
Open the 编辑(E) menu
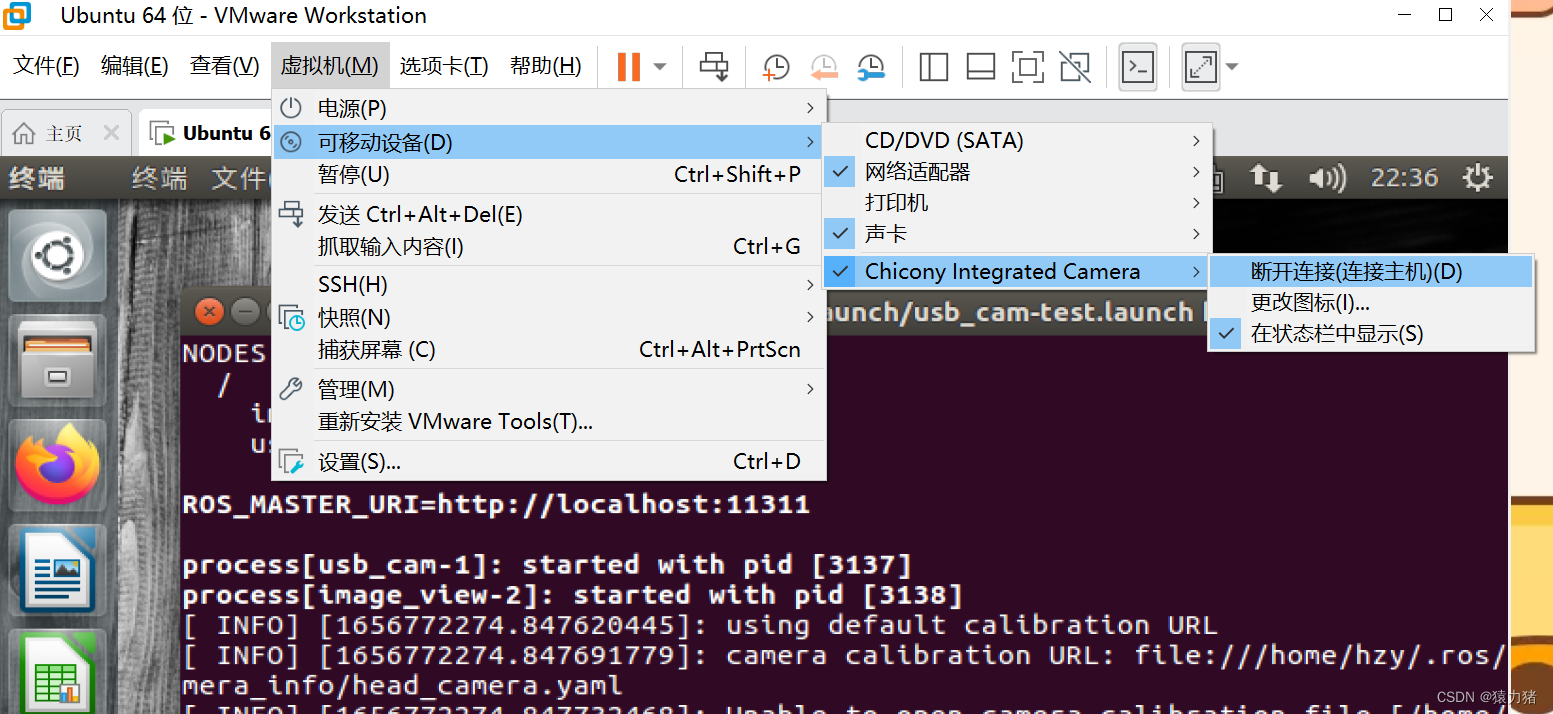click(x=134, y=66)
